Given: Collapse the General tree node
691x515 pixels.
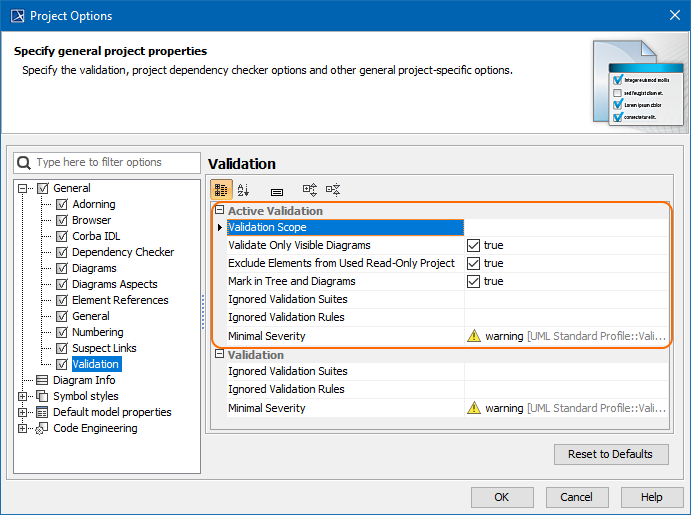Looking at the screenshot, I should point(24,188).
